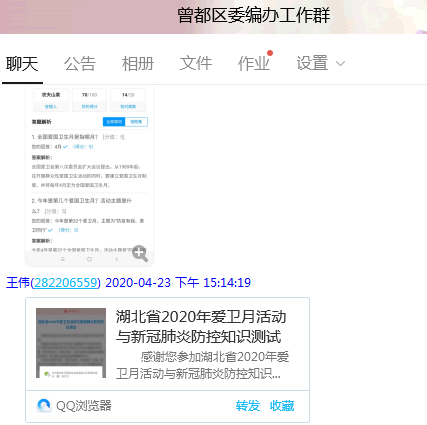Open the 作业 tab
This screenshot has width=427, height=425.
[254, 64]
